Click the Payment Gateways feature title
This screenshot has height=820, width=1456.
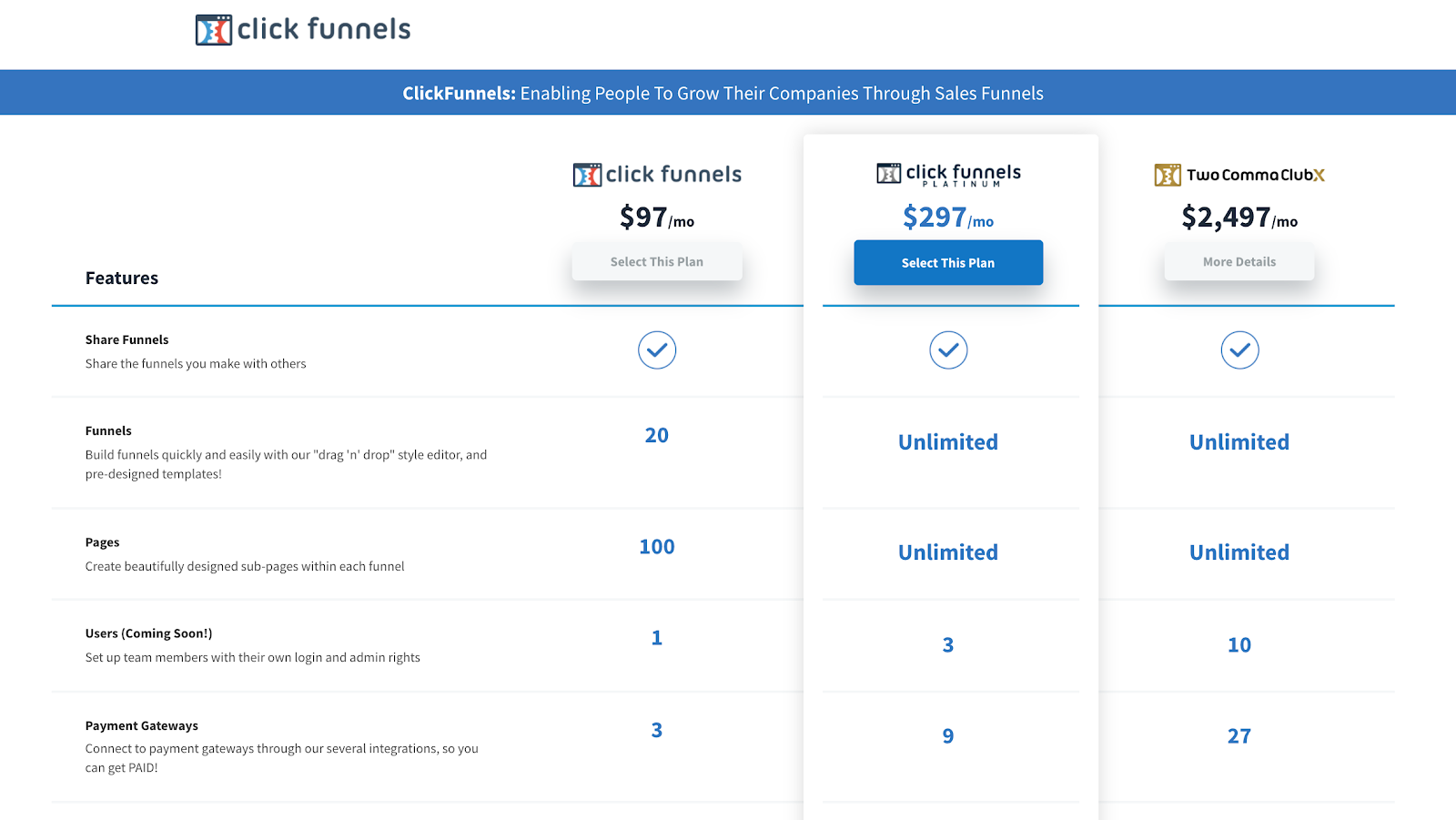click(142, 725)
